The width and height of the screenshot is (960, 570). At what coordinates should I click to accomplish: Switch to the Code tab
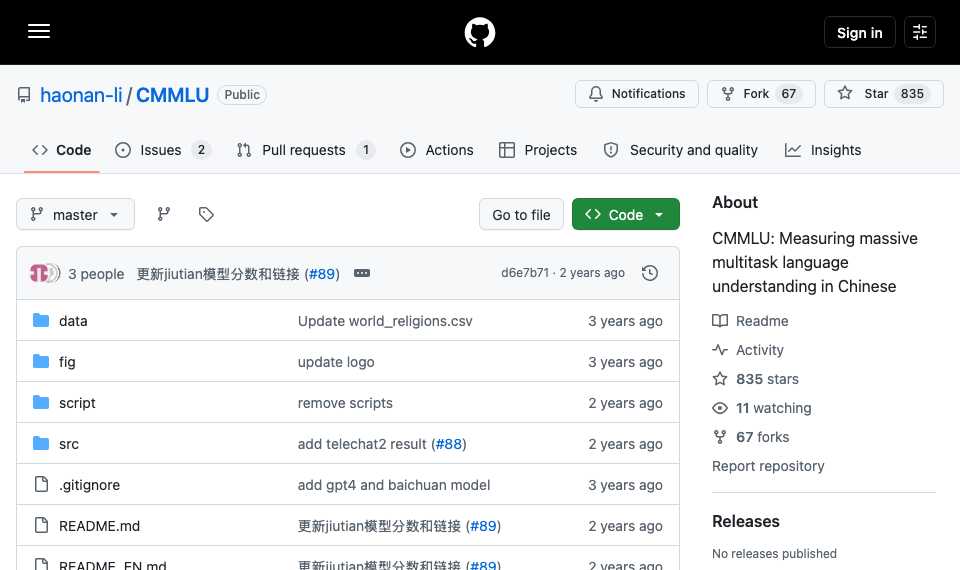pos(62,150)
